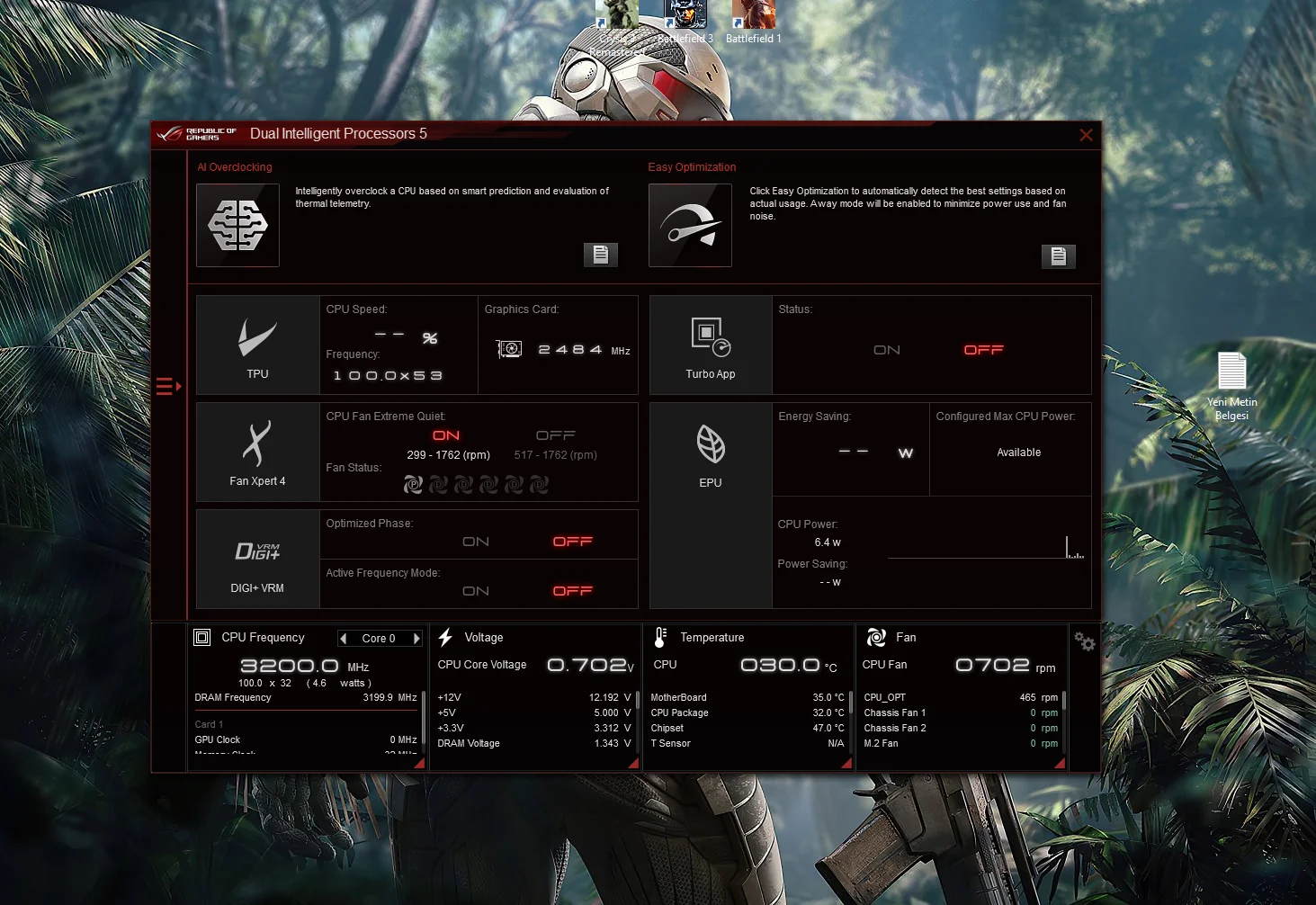Click the Voltage lightning bolt icon
The height and width of the screenshot is (905, 1316).
click(445, 638)
